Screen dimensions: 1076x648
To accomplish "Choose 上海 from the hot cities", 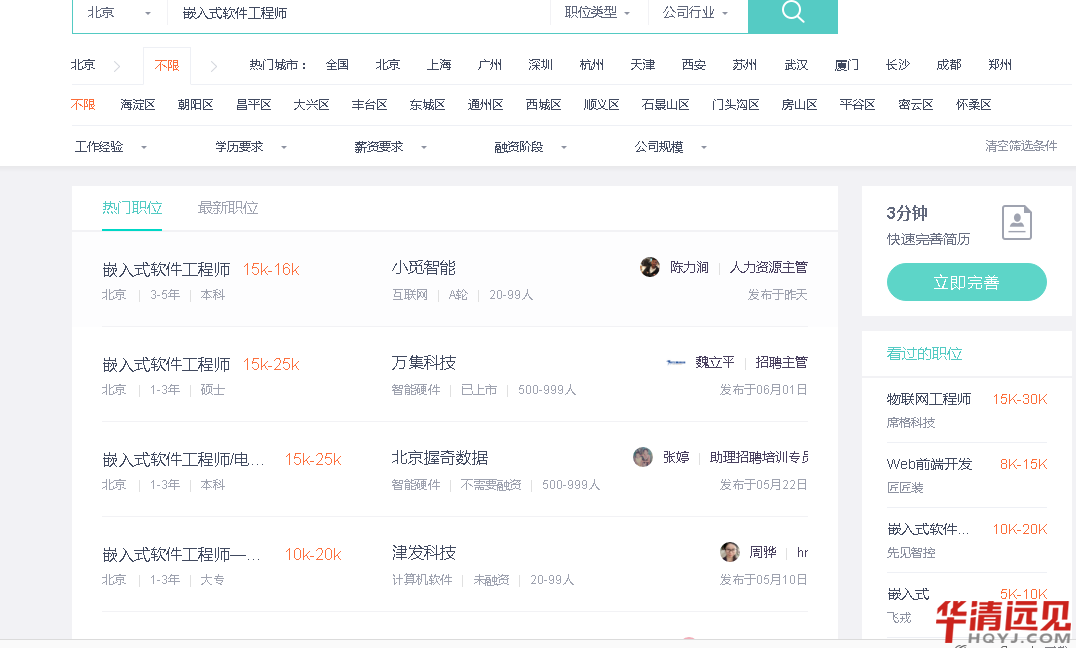I will 439,65.
